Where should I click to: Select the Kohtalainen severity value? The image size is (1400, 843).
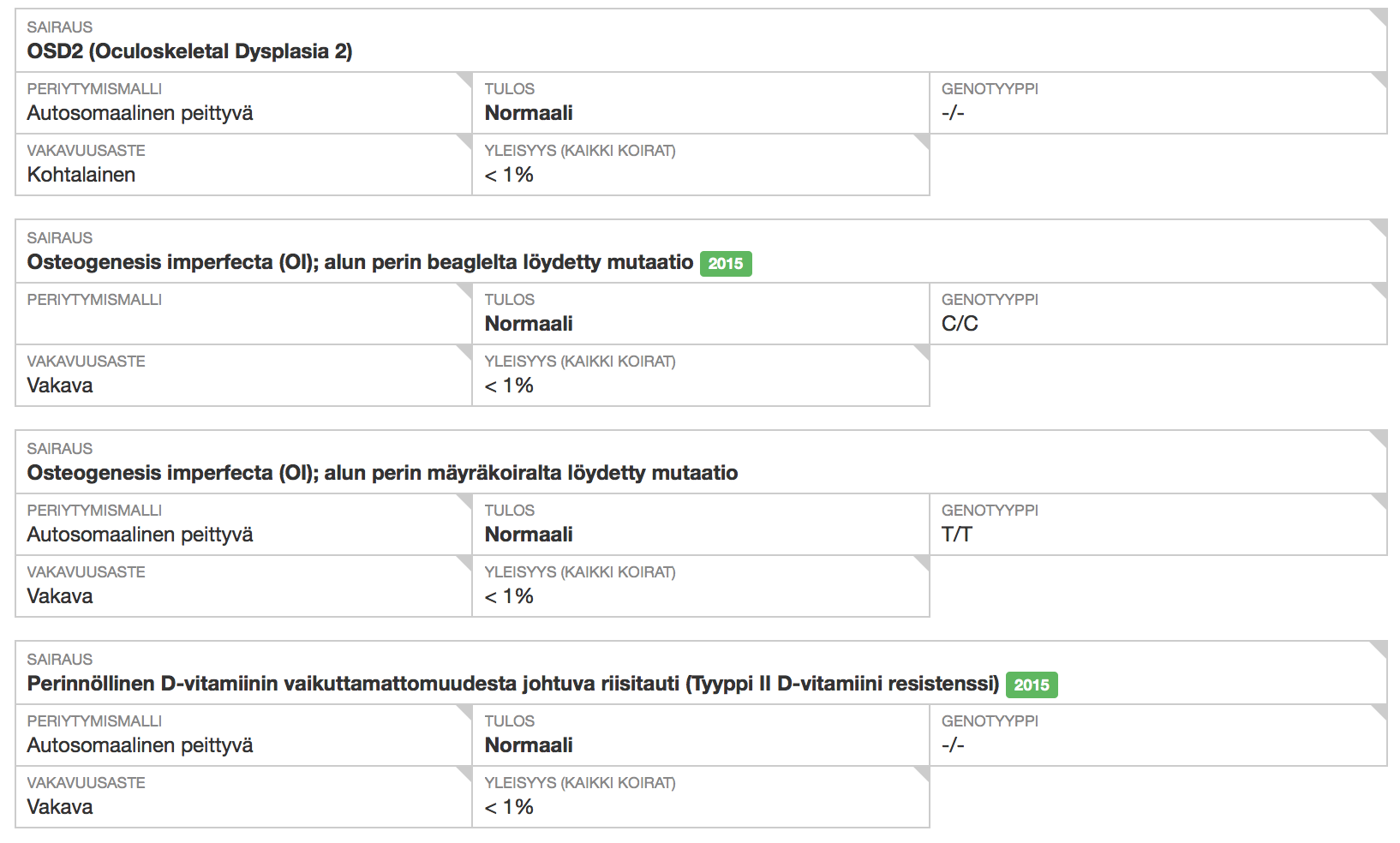click(81, 175)
